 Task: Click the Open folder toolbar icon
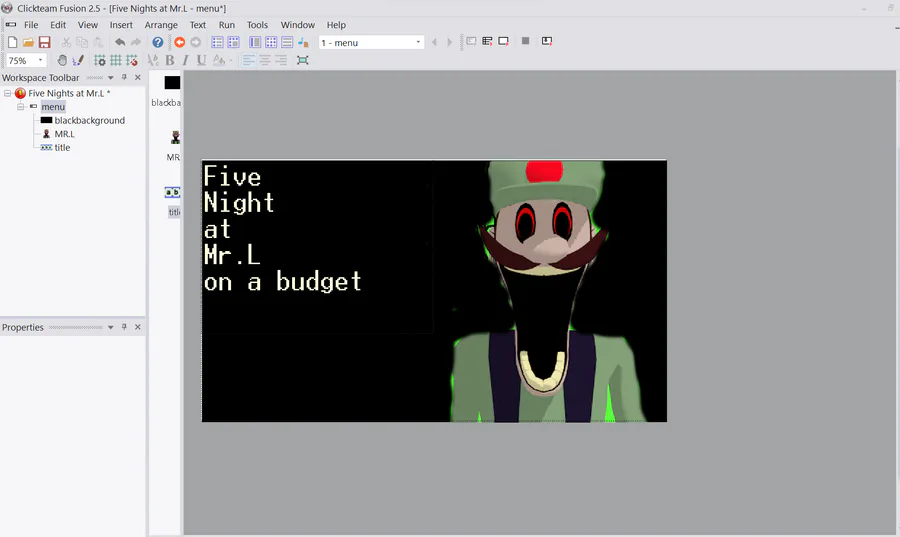point(28,42)
